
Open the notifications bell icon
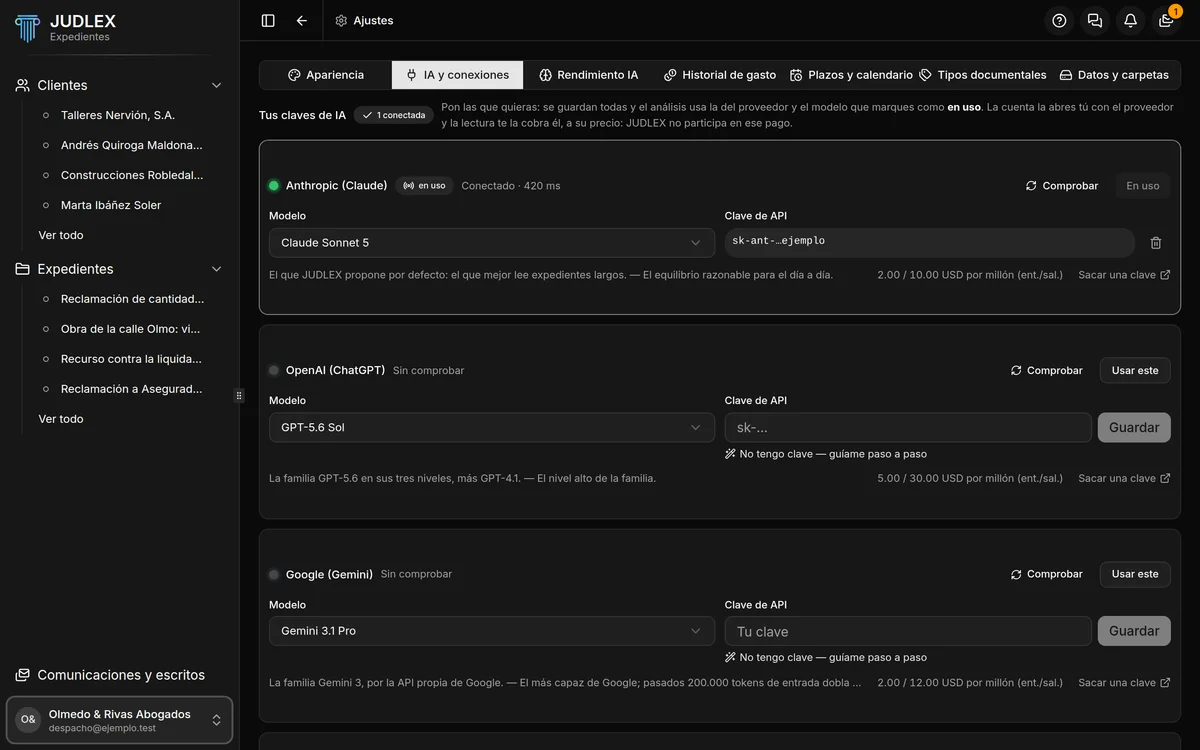(x=1130, y=20)
